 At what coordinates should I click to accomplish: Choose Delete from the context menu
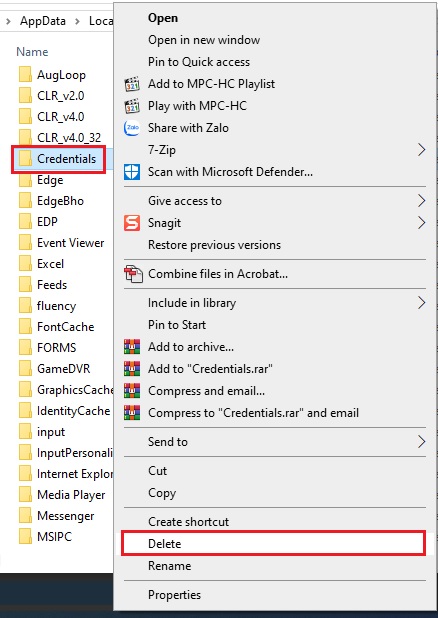coord(273,544)
